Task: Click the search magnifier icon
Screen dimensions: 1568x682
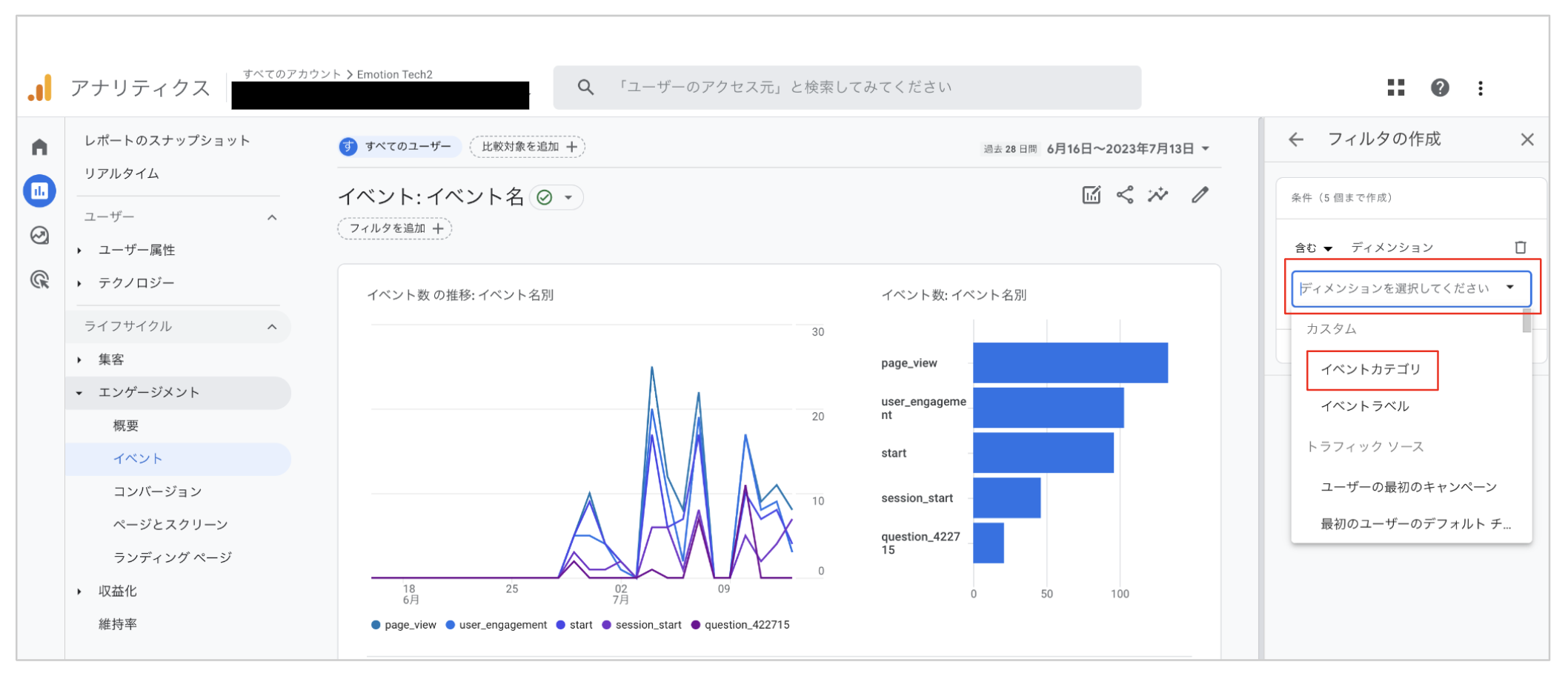Action: [585, 87]
